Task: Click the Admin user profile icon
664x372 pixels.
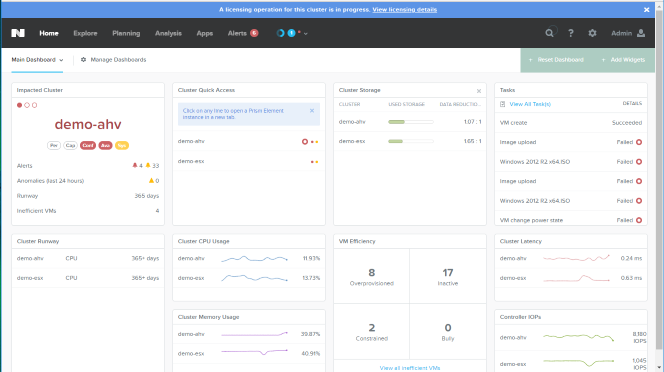Action: click(641, 33)
